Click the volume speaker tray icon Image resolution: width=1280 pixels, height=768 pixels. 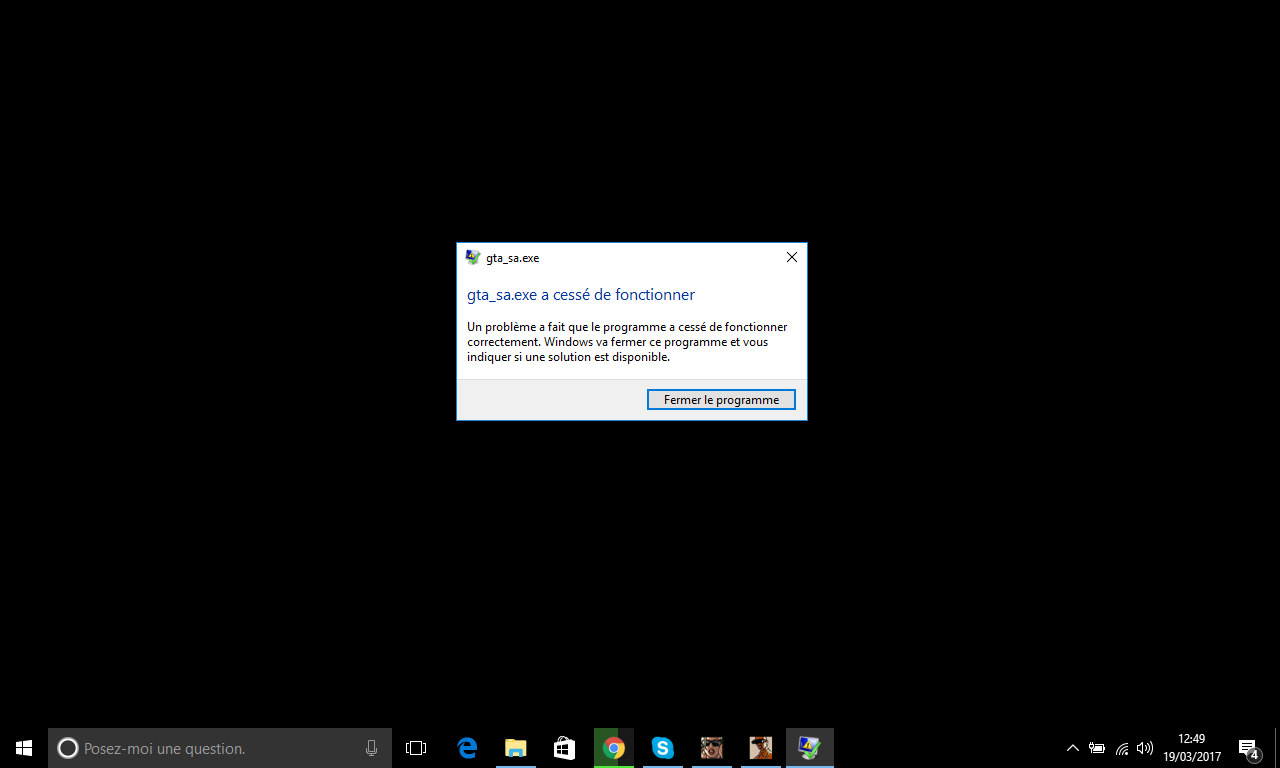1145,748
